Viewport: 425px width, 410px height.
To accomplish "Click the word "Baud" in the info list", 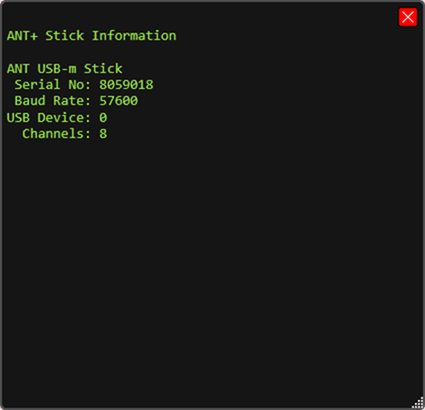I will coord(30,101).
